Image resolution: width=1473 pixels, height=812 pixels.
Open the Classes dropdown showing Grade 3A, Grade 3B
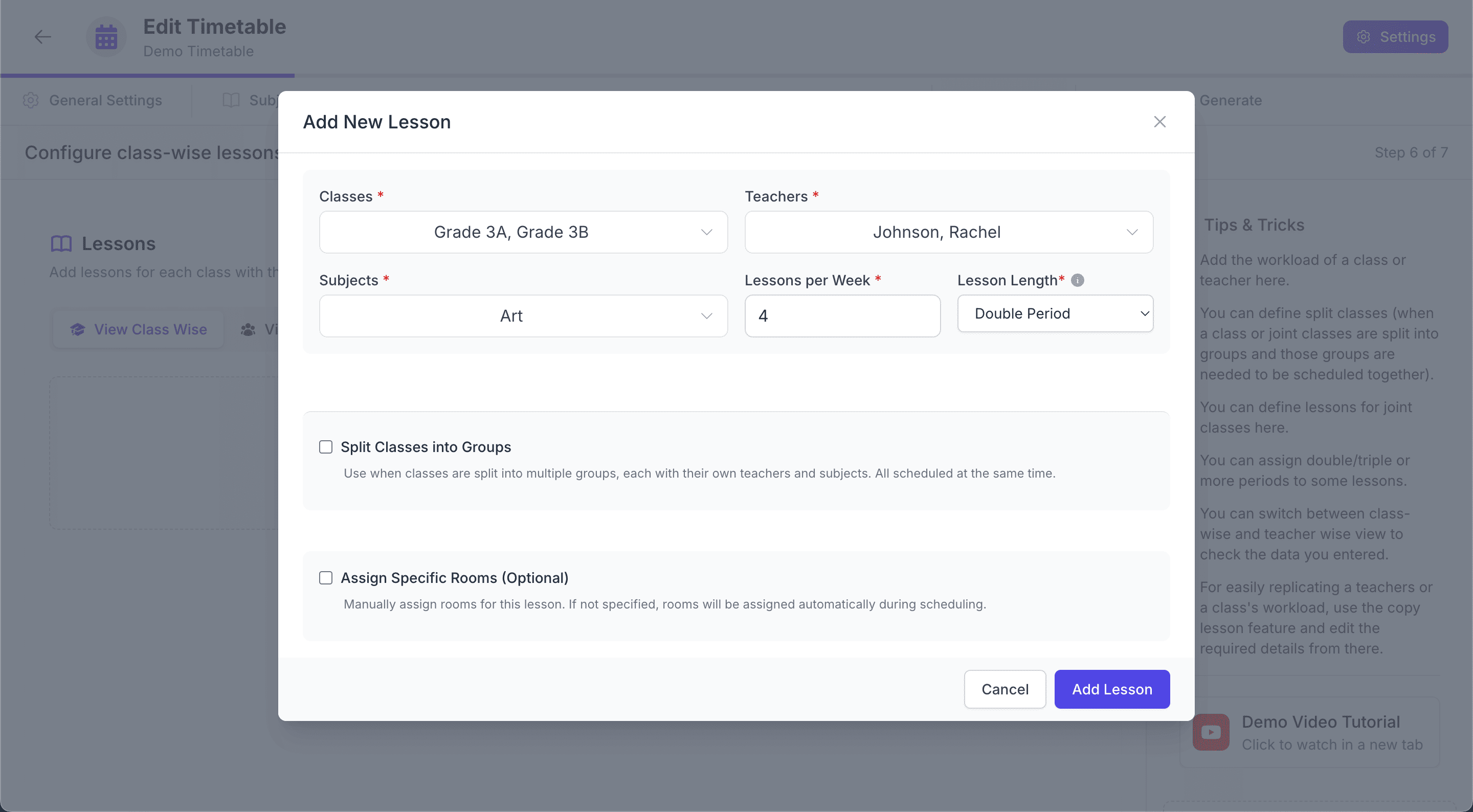[523, 232]
